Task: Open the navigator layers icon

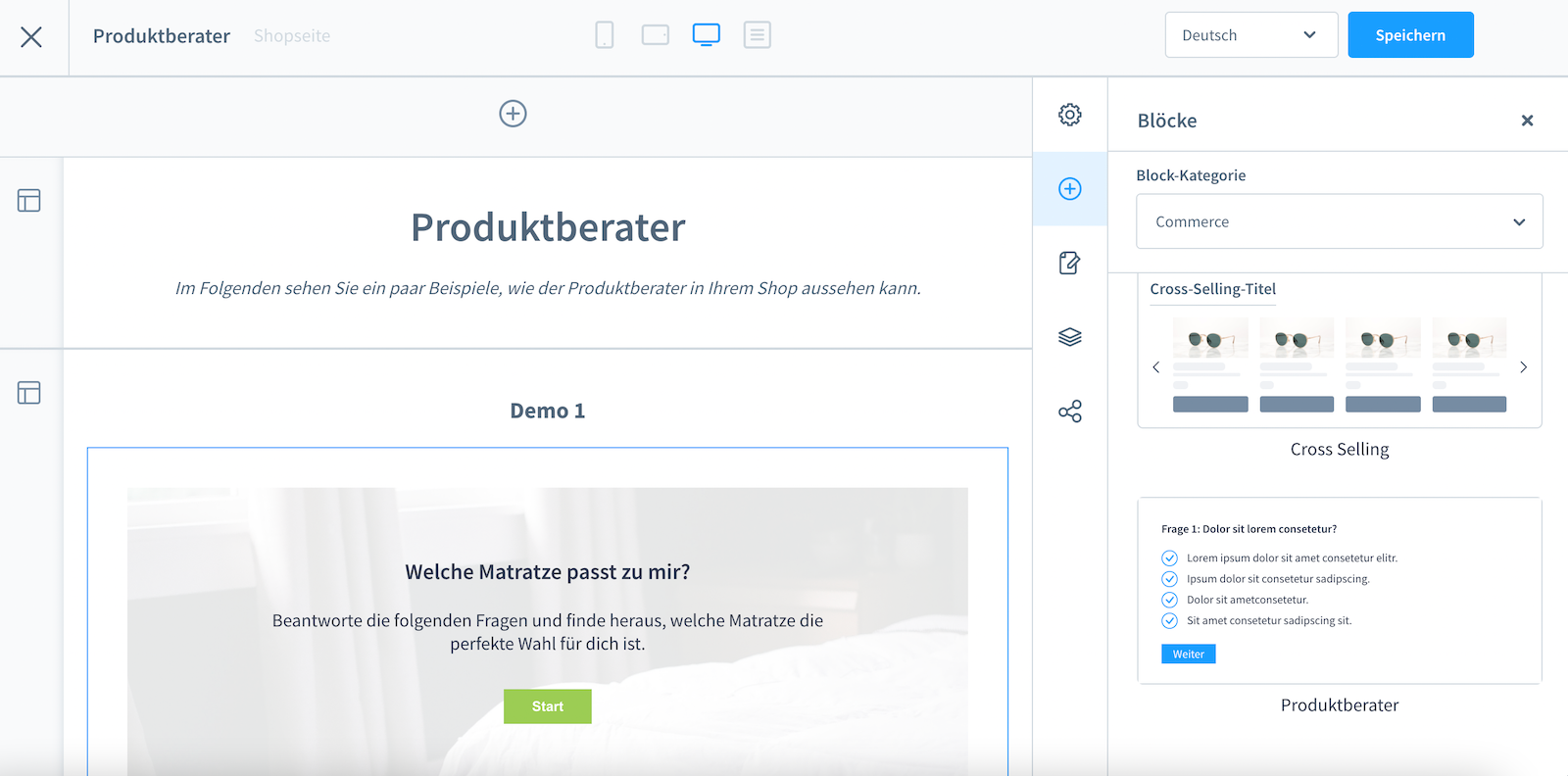Action: click(x=1070, y=337)
